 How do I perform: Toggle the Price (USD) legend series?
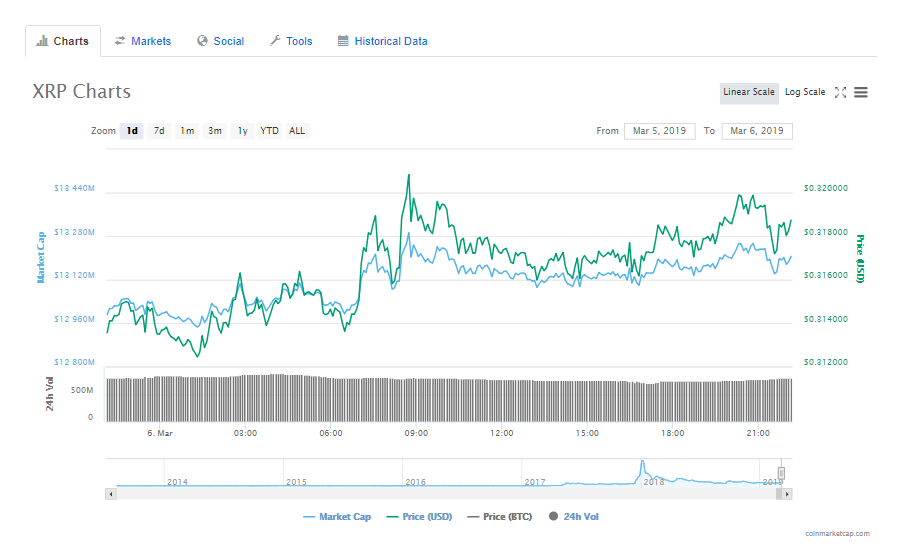tap(419, 517)
